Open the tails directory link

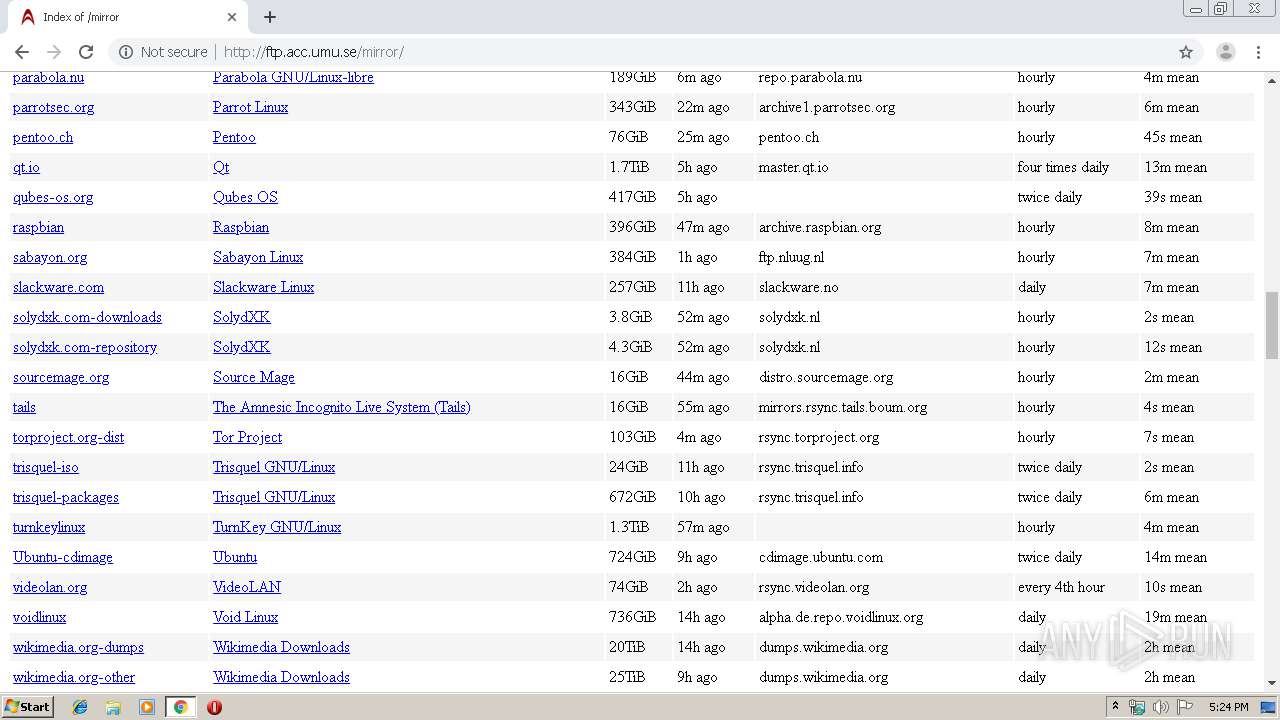(x=24, y=407)
